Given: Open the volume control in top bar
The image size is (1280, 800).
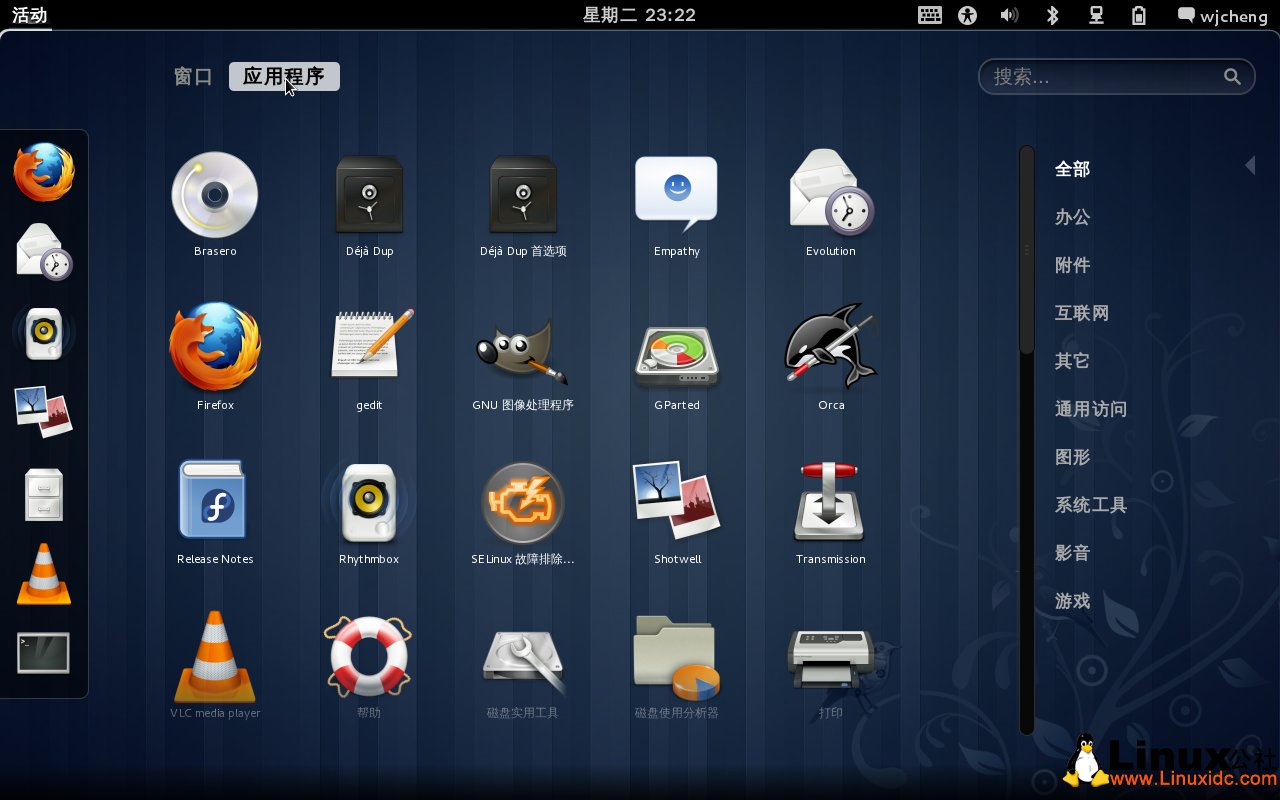Looking at the screenshot, I should point(1009,15).
